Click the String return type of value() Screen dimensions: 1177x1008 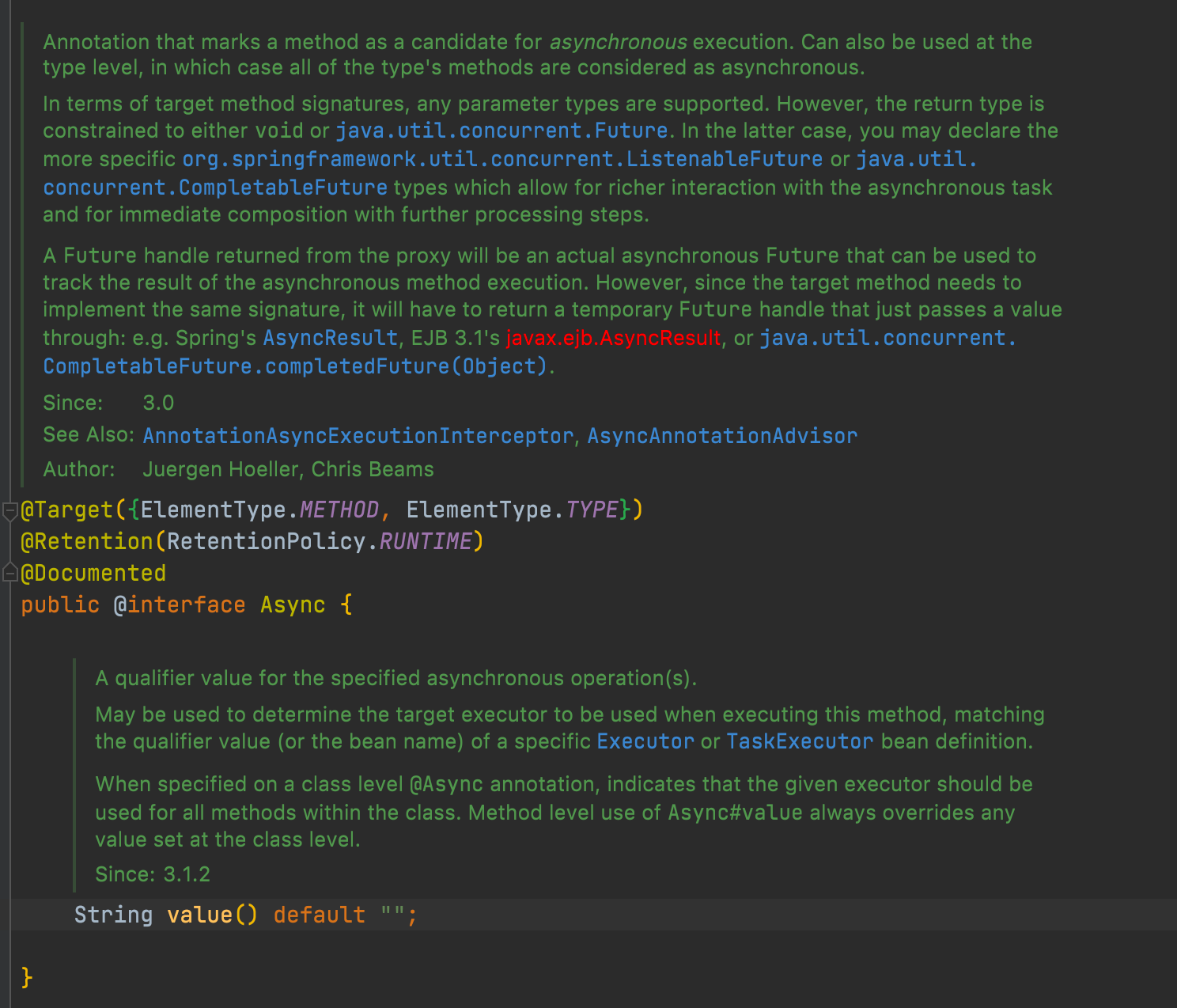pyautogui.click(x=113, y=915)
